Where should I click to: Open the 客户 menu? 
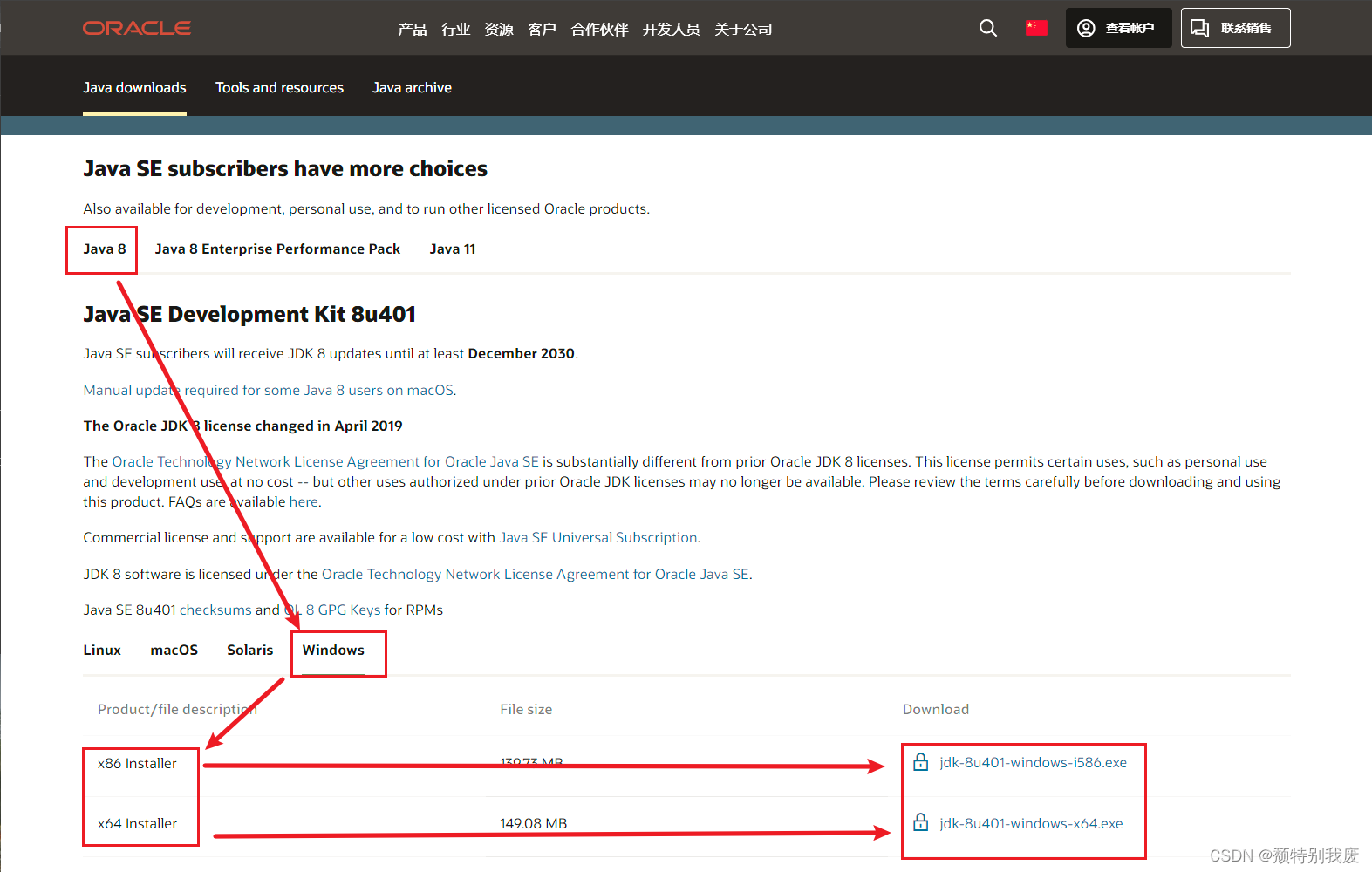coord(542,30)
